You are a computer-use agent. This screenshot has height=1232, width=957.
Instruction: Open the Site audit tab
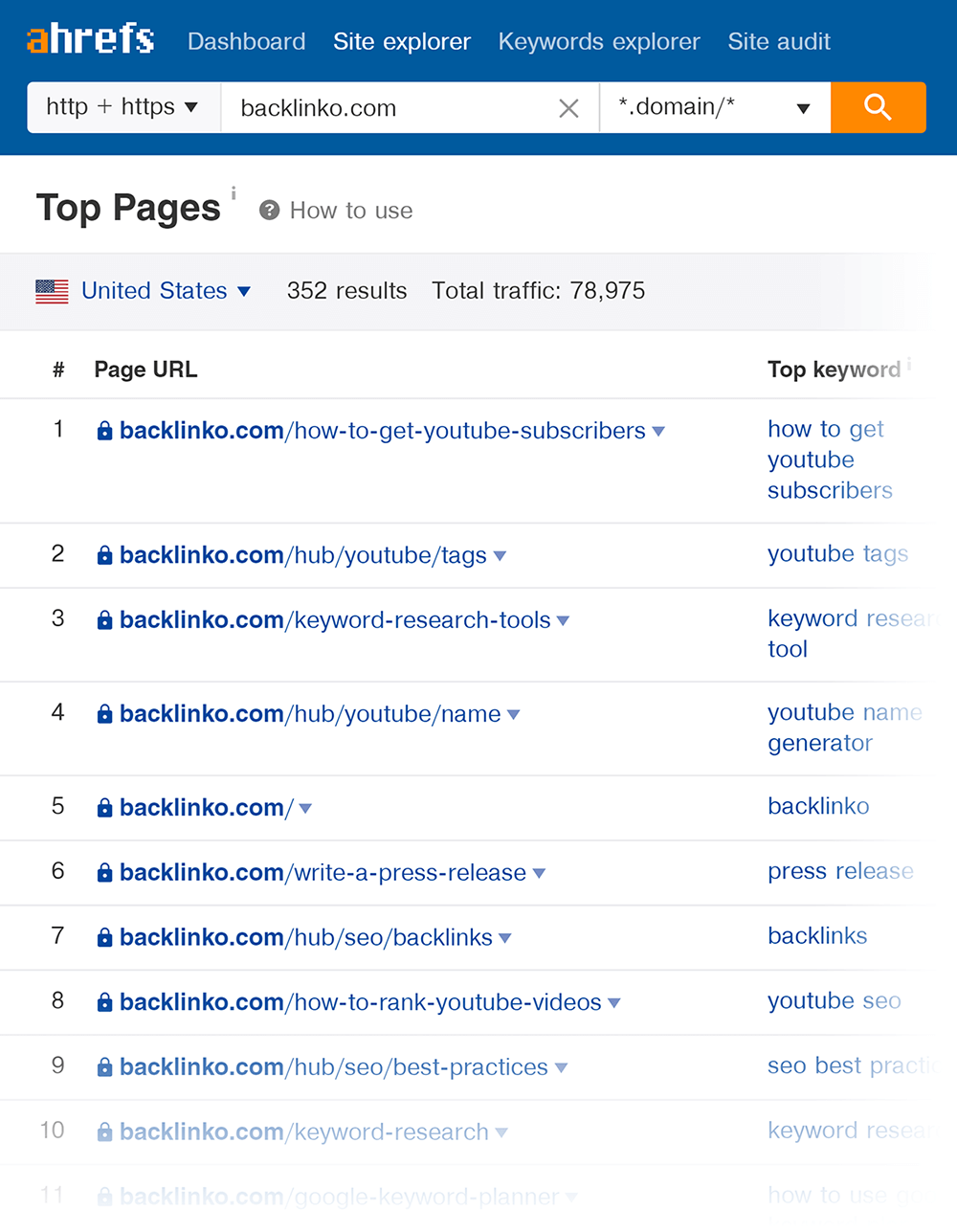[x=779, y=41]
